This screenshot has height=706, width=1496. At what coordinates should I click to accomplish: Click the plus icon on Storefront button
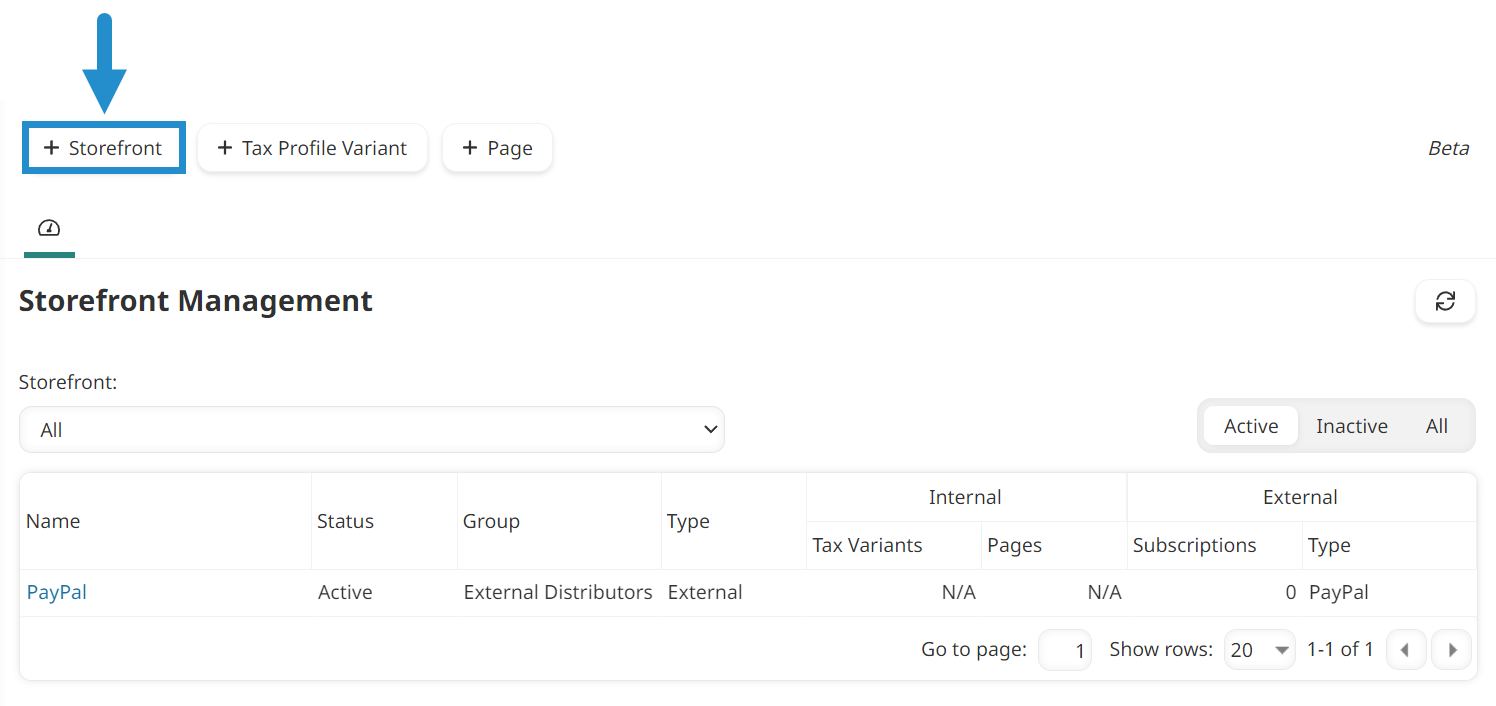51,147
